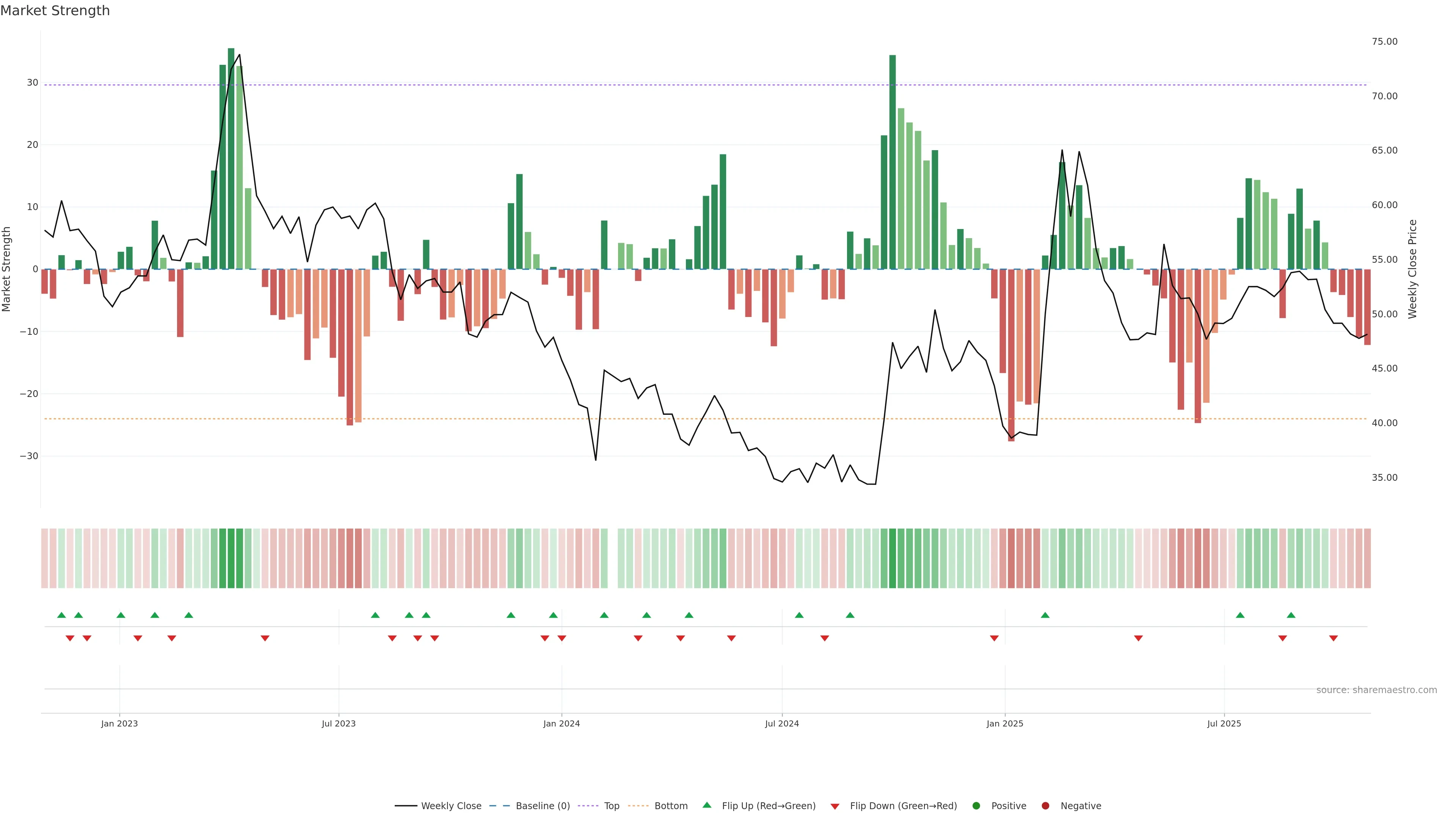Toggle the Flip Down (Green→Red) legend label
The image size is (1456, 819).
pyautogui.click(x=903, y=806)
